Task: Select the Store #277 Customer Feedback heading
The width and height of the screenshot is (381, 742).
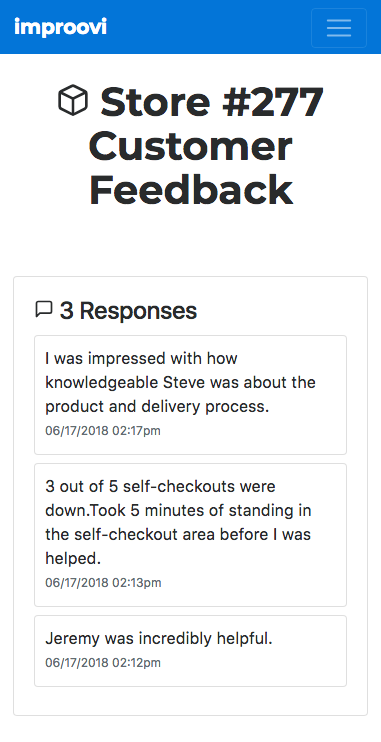Action: [x=190, y=146]
